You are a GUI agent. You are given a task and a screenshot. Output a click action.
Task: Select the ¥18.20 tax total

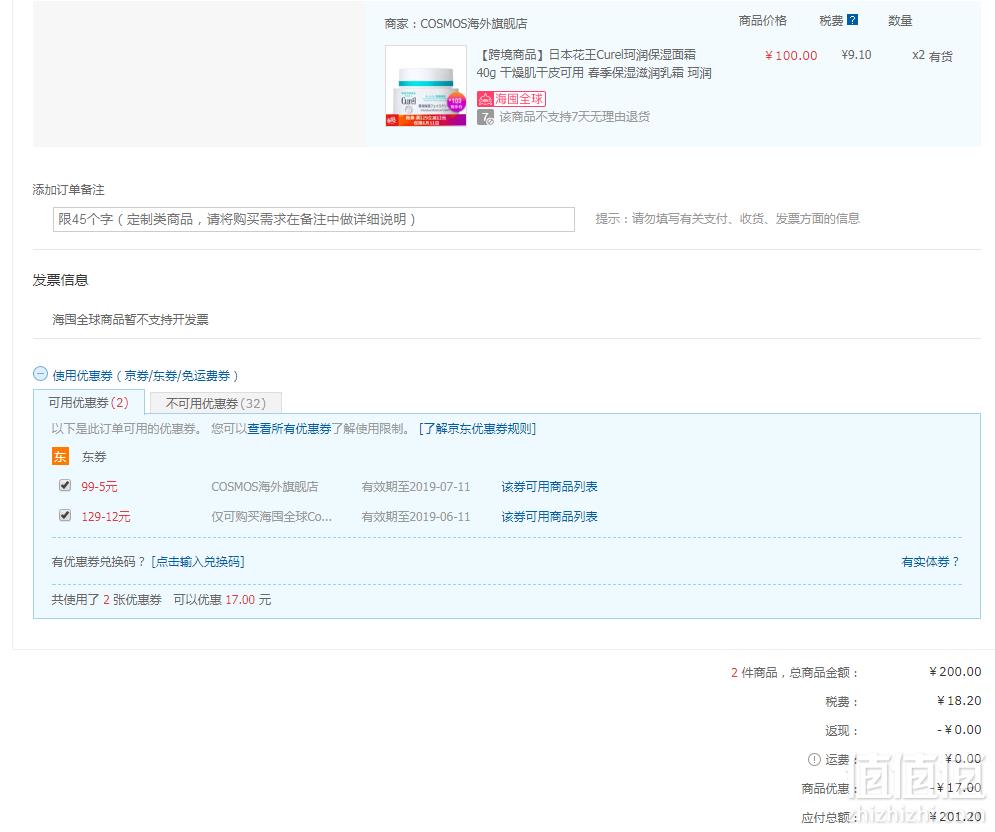click(x=959, y=701)
